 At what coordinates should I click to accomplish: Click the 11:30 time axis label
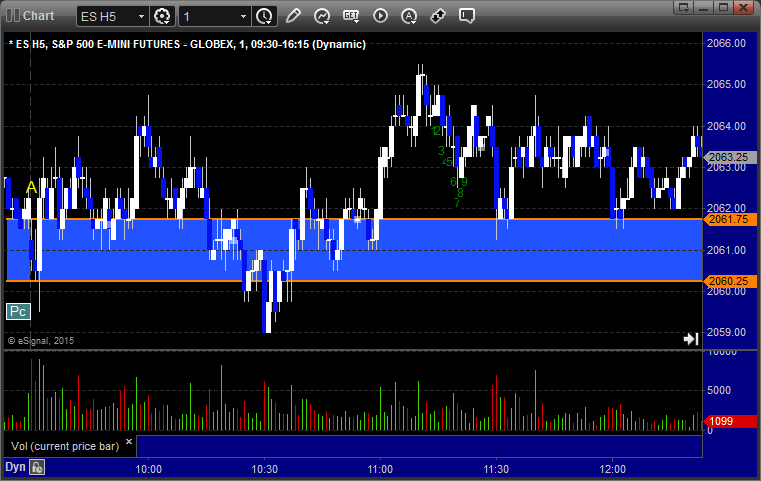tap(496, 469)
